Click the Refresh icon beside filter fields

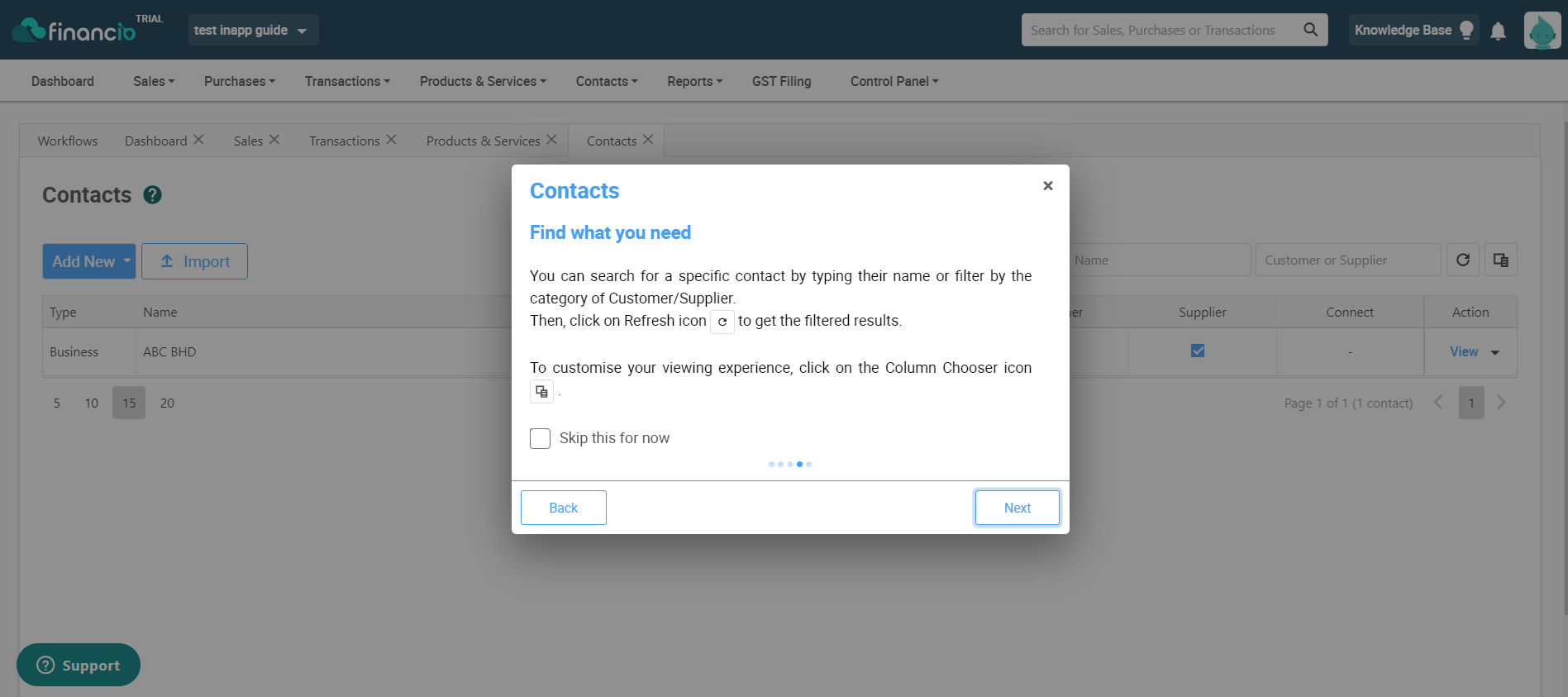[1463, 260]
